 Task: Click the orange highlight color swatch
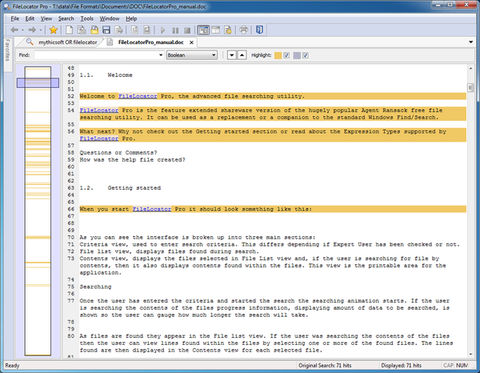point(278,55)
